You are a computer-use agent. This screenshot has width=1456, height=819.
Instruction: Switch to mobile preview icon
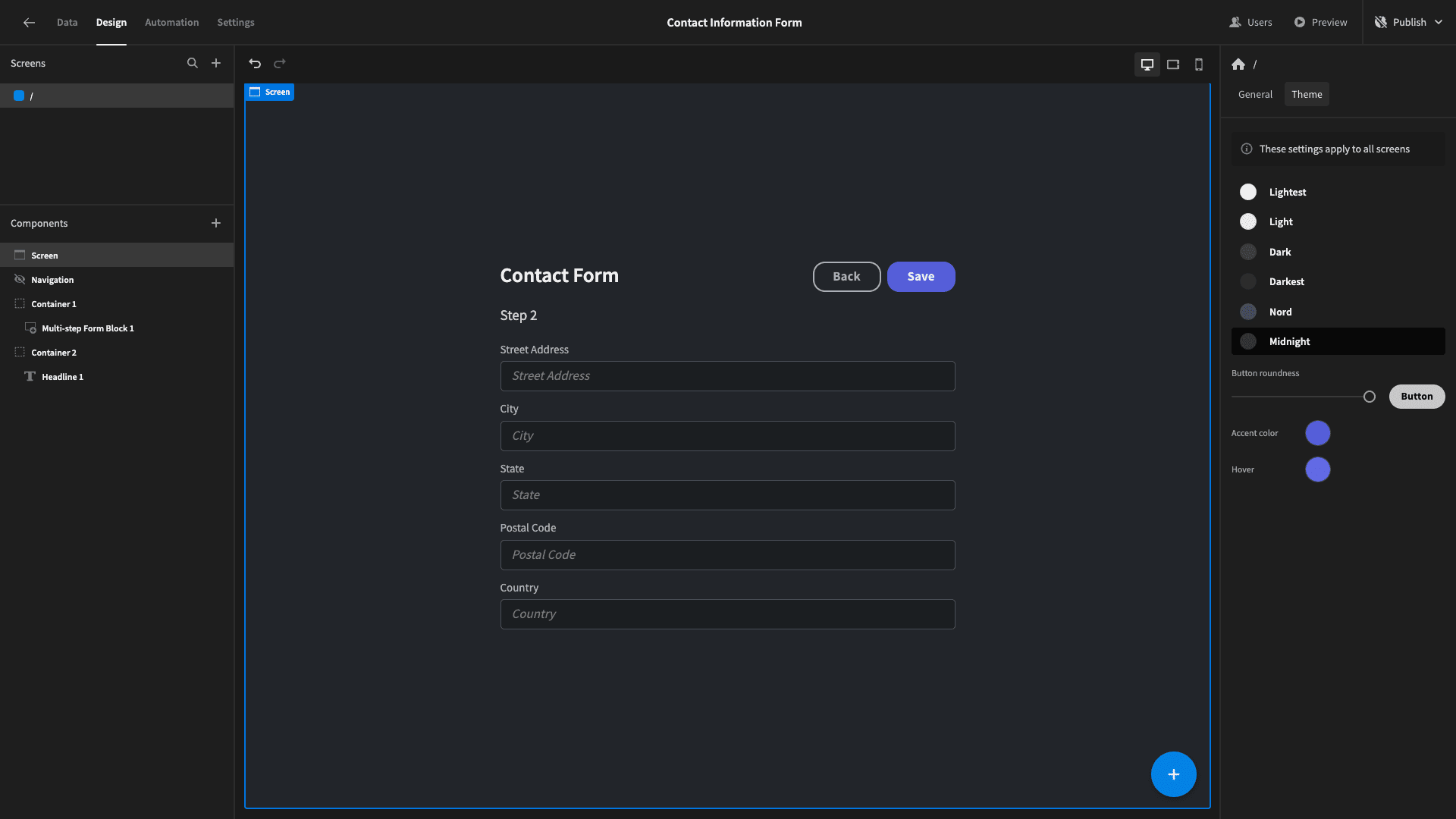[1199, 64]
